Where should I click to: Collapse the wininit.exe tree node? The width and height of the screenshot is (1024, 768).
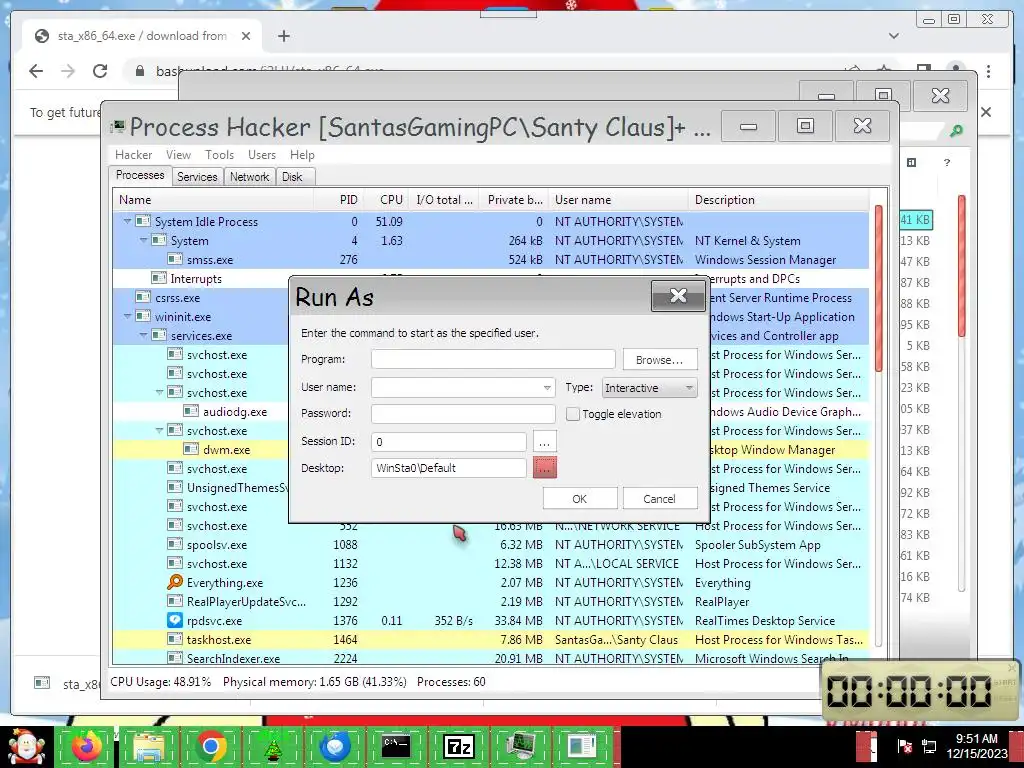pyautogui.click(x=127, y=316)
